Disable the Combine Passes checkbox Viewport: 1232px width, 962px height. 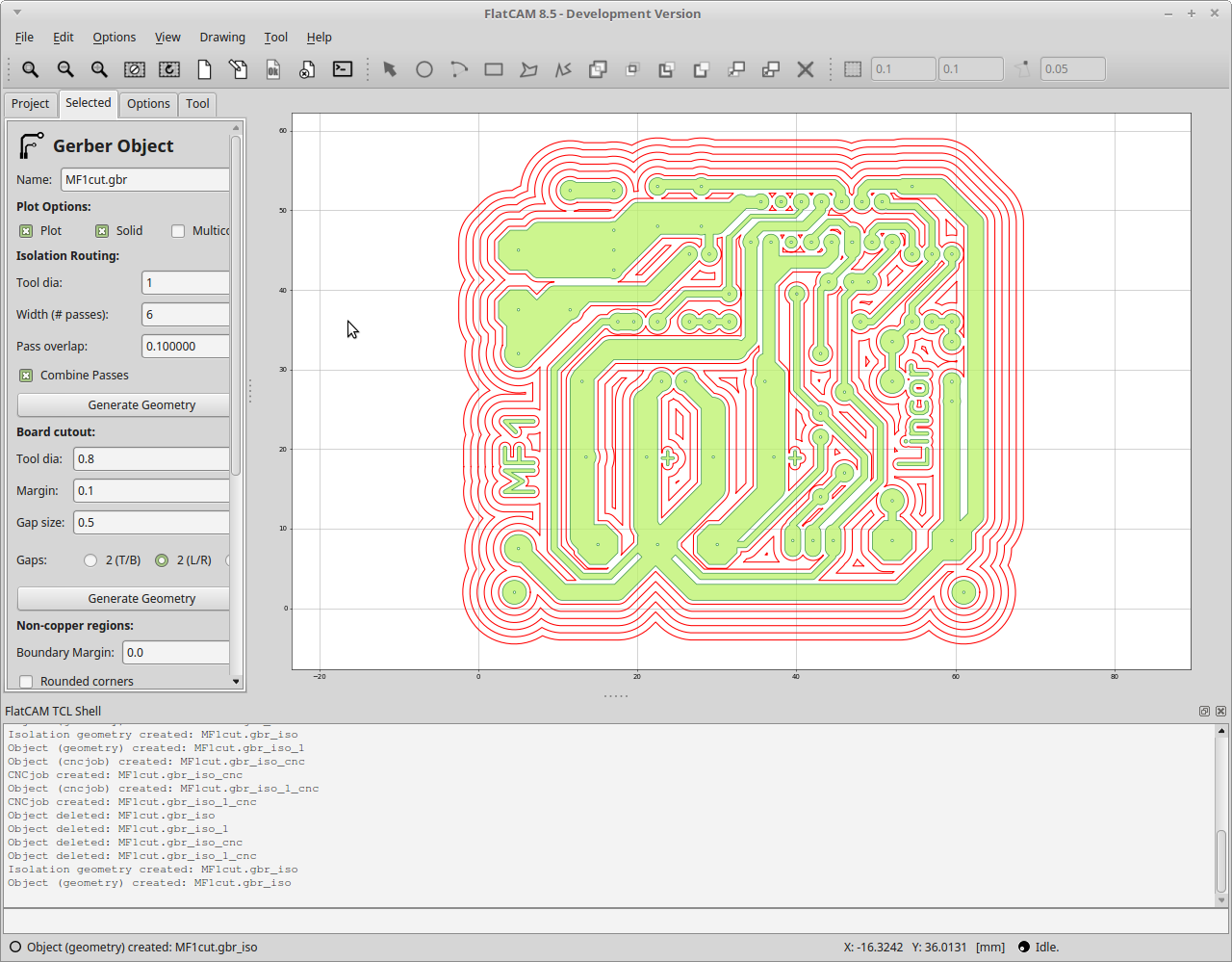pos(26,376)
